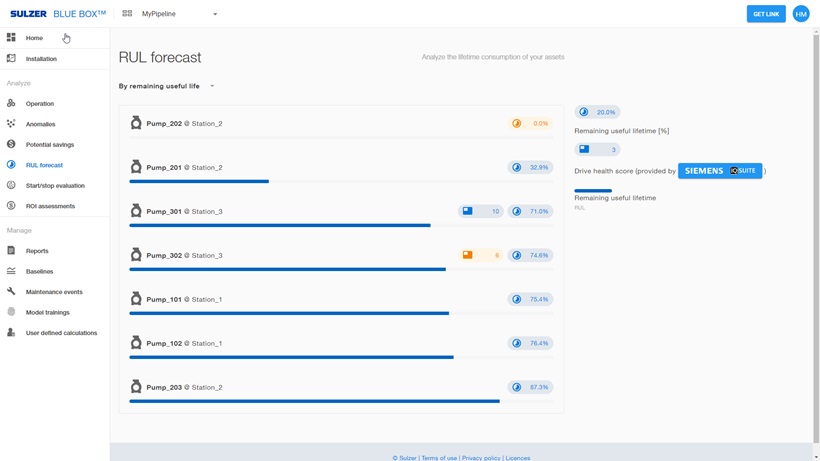Click the Model trainings icon
The image size is (820, 461).
11,312
